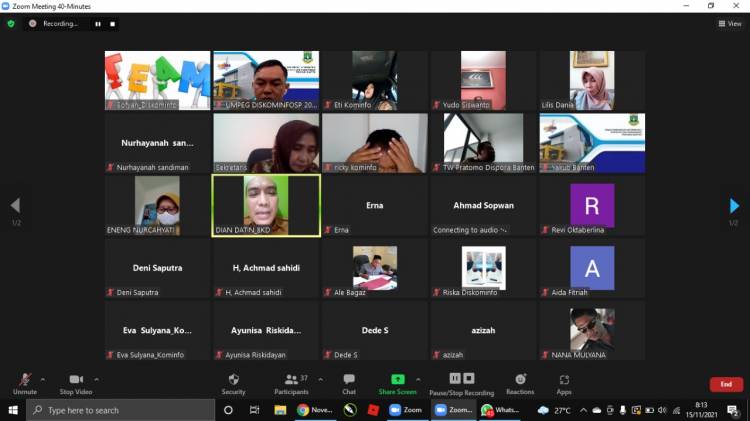This screenshot has width=750, height=421.
Task: Open Cortana circle on taskbar
Action: pyautogui.click(x=228, y=410)
